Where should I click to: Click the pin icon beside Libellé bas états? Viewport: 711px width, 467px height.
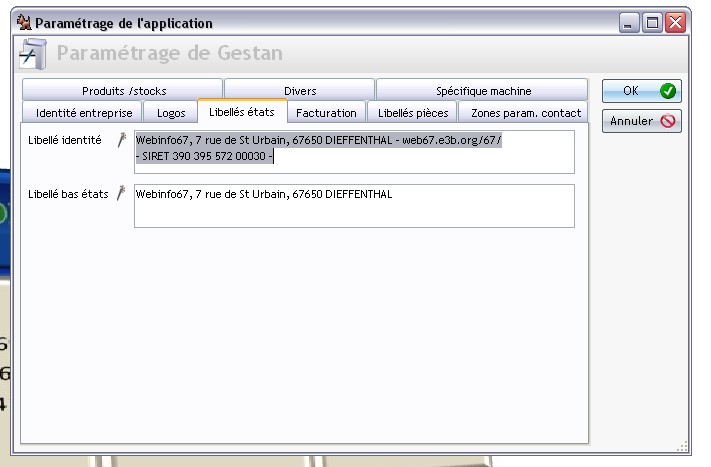point(122,194)
